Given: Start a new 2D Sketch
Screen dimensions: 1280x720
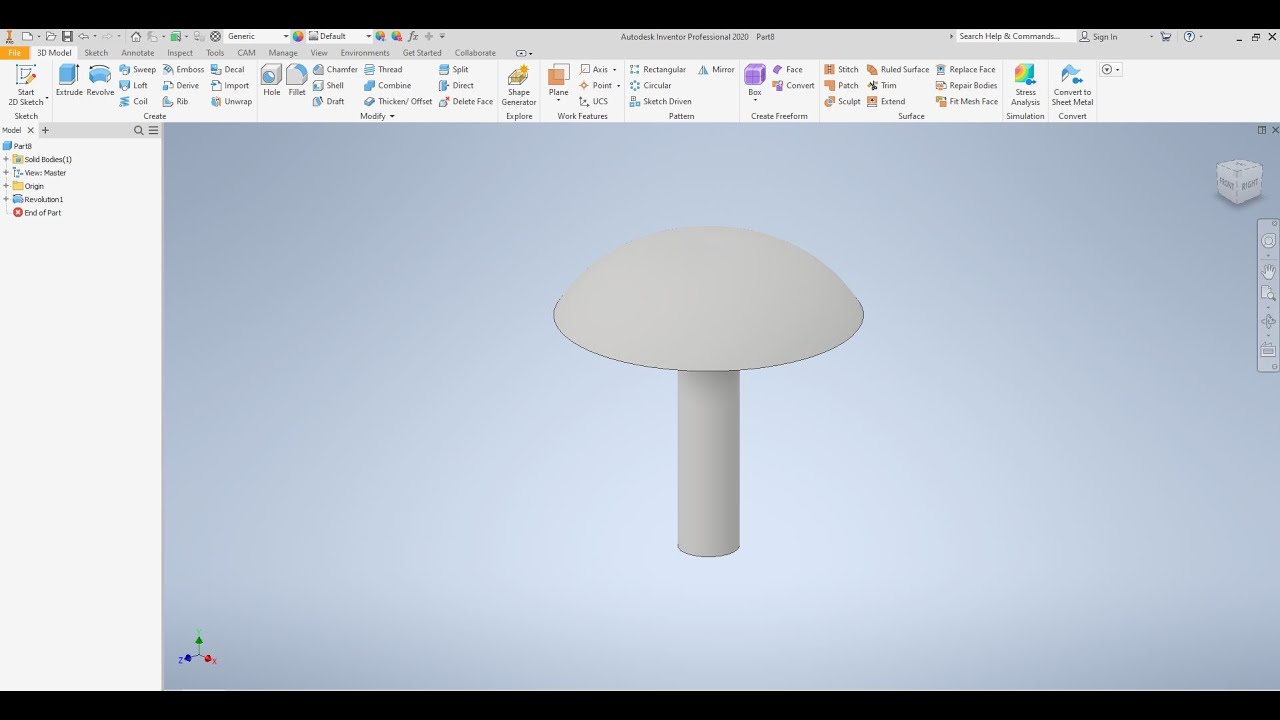Looking at the screenshot, I should pos(26,85).
